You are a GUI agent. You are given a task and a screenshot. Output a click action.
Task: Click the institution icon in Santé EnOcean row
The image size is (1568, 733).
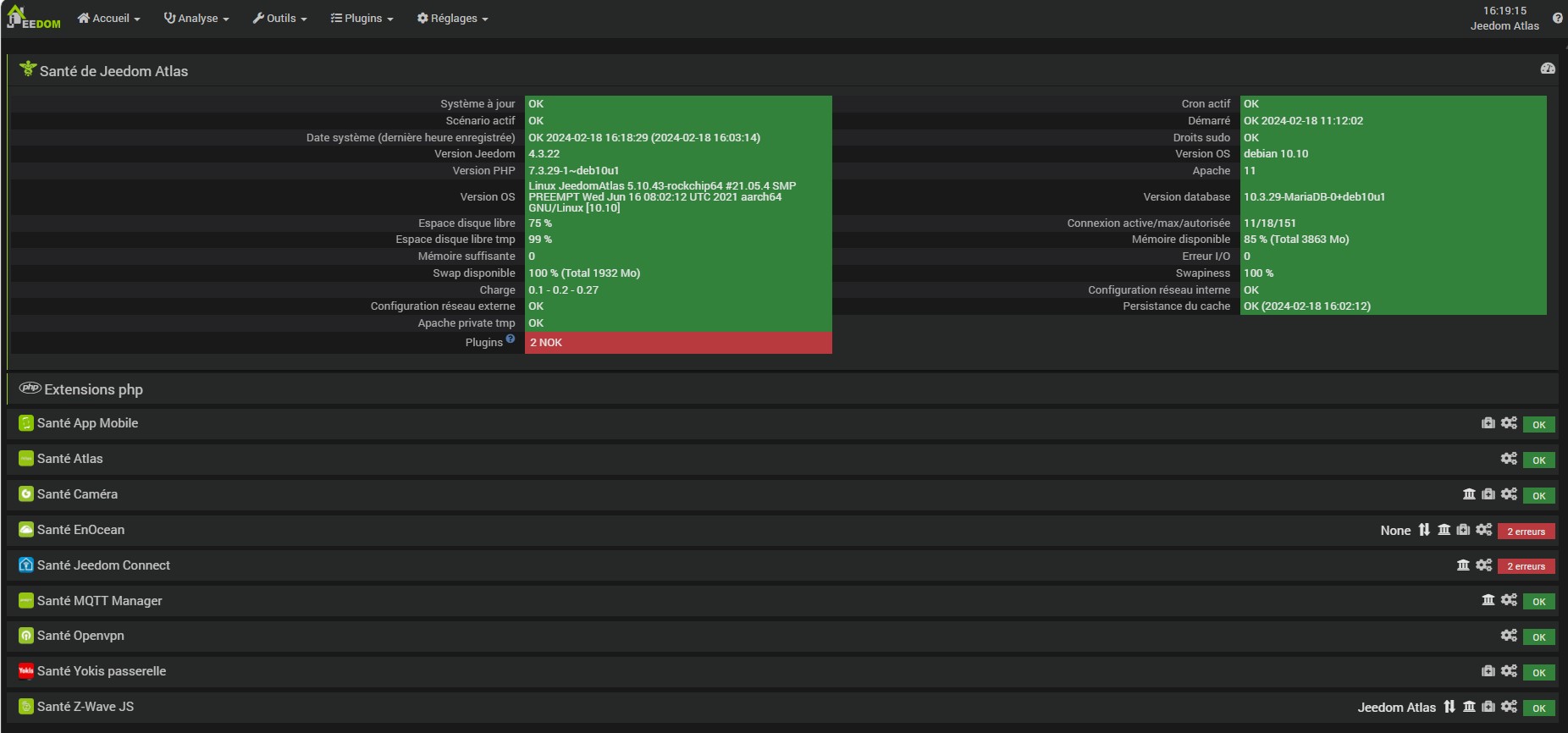click(x=1444, y=530)
